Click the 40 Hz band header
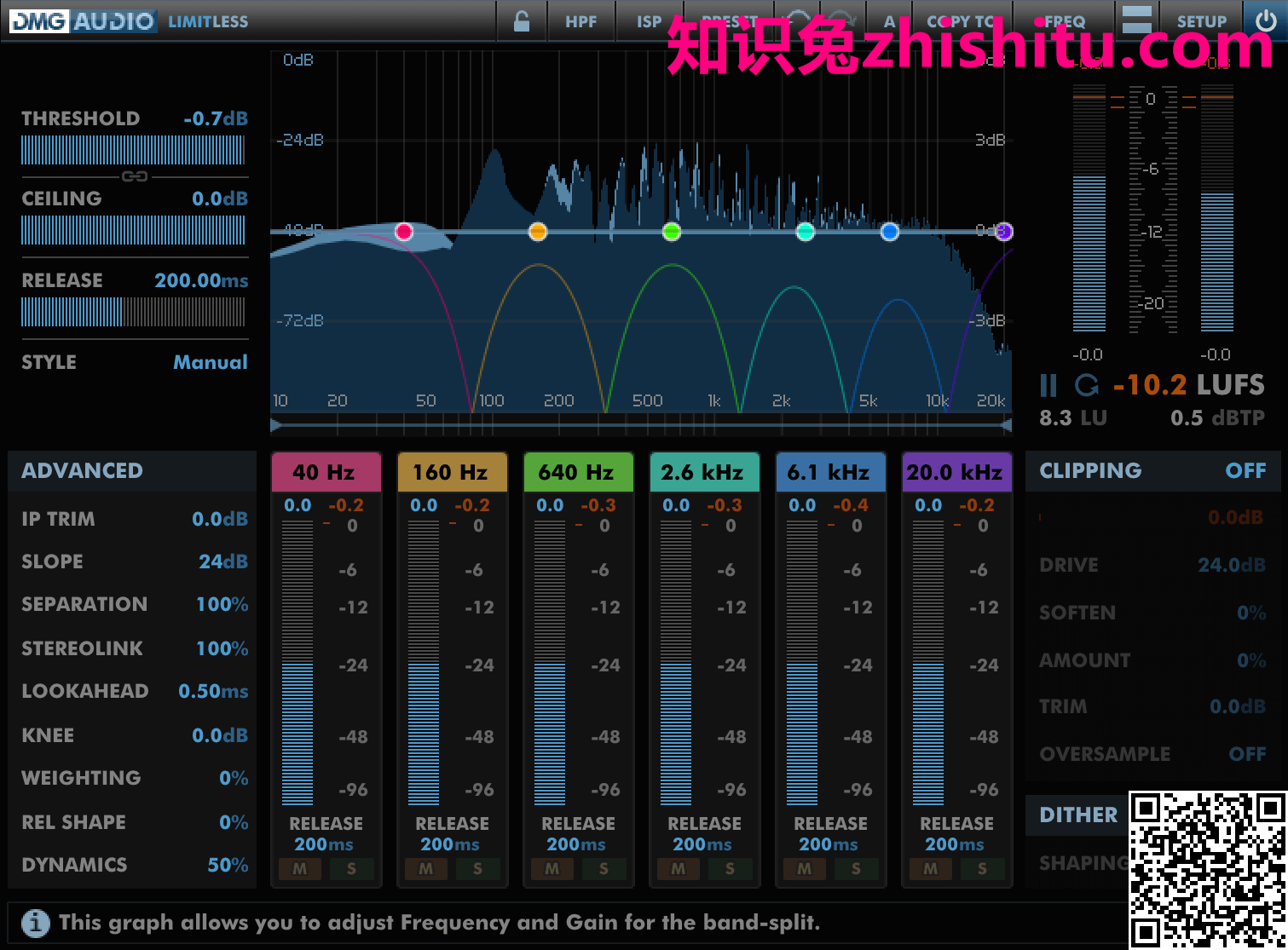 click(326, 472)
